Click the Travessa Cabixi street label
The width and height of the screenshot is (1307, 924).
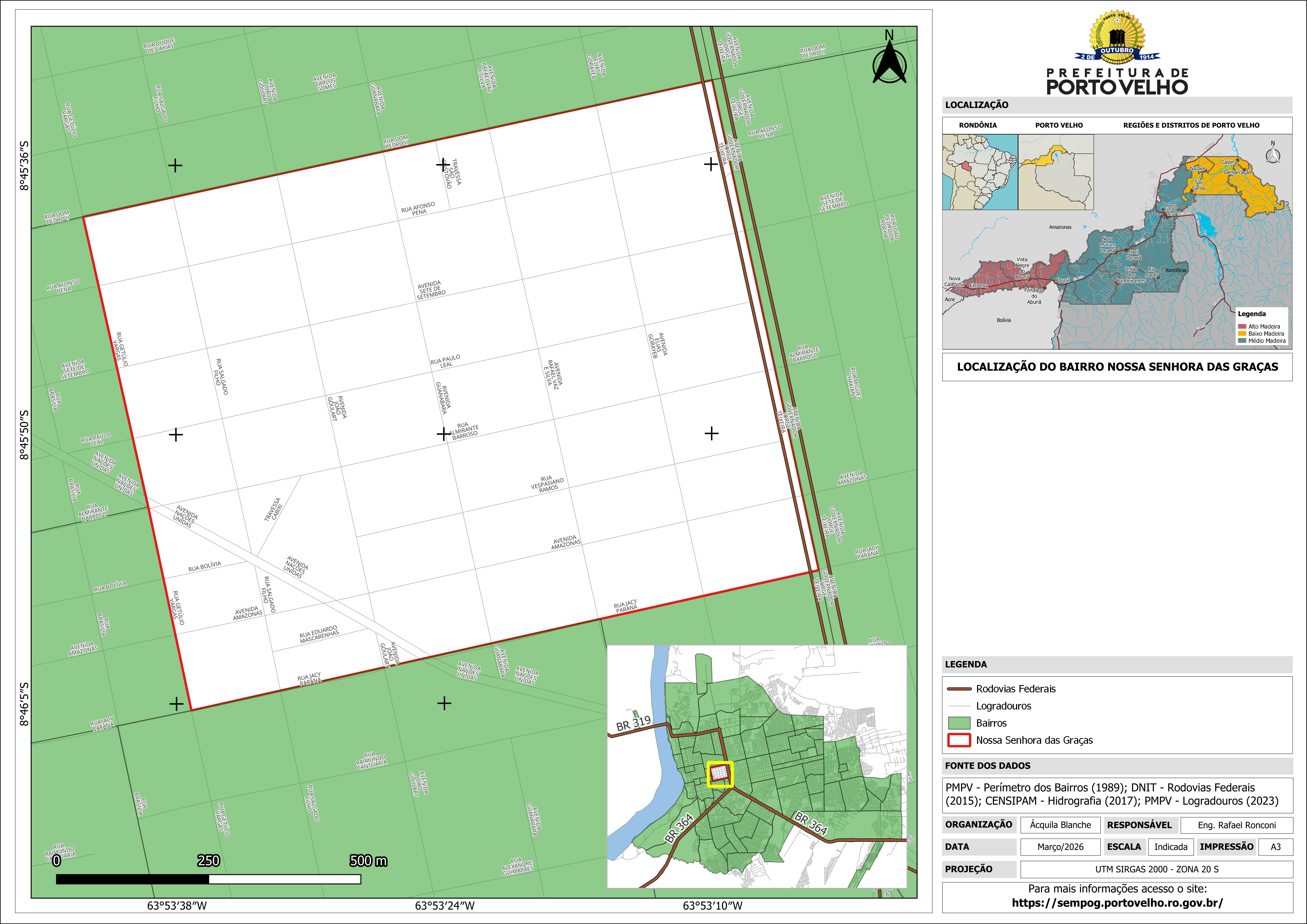(273, 510)
